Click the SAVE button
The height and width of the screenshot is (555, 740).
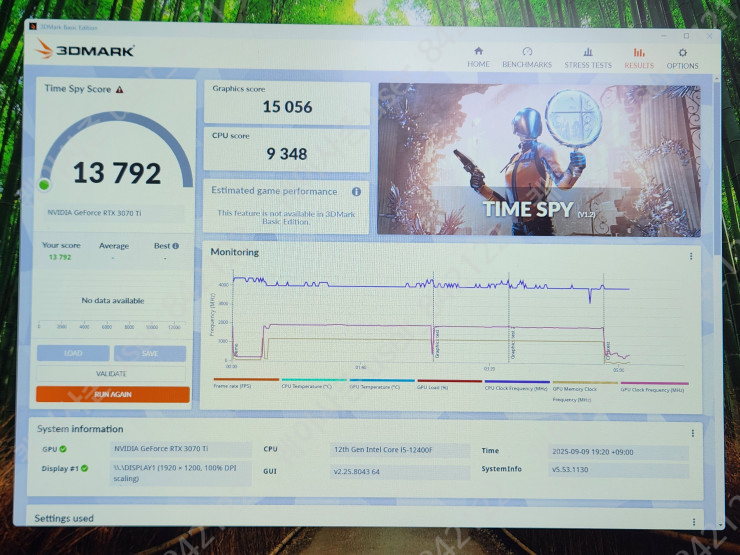150,353
